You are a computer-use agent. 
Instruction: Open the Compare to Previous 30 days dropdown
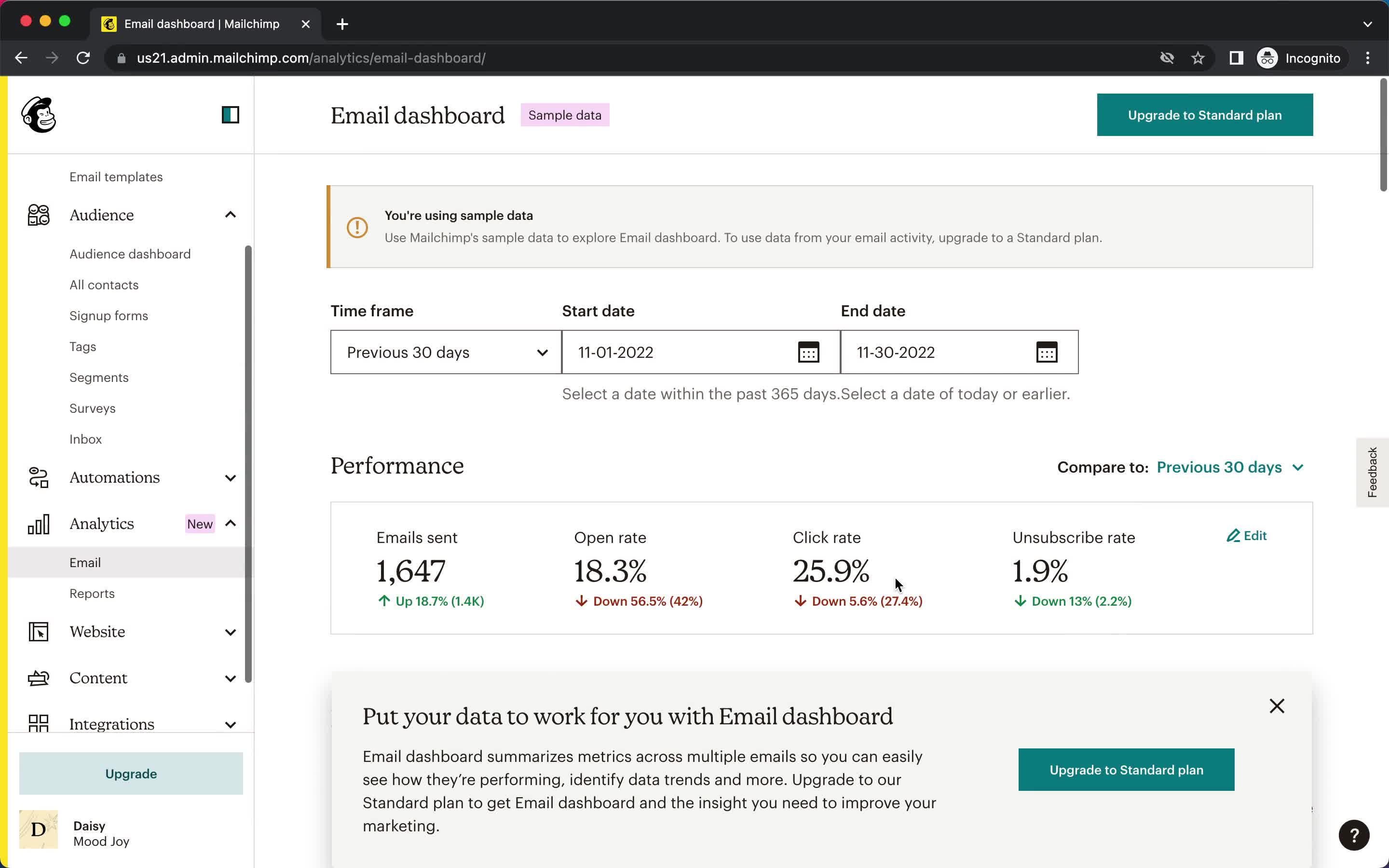coord(1231,467)
